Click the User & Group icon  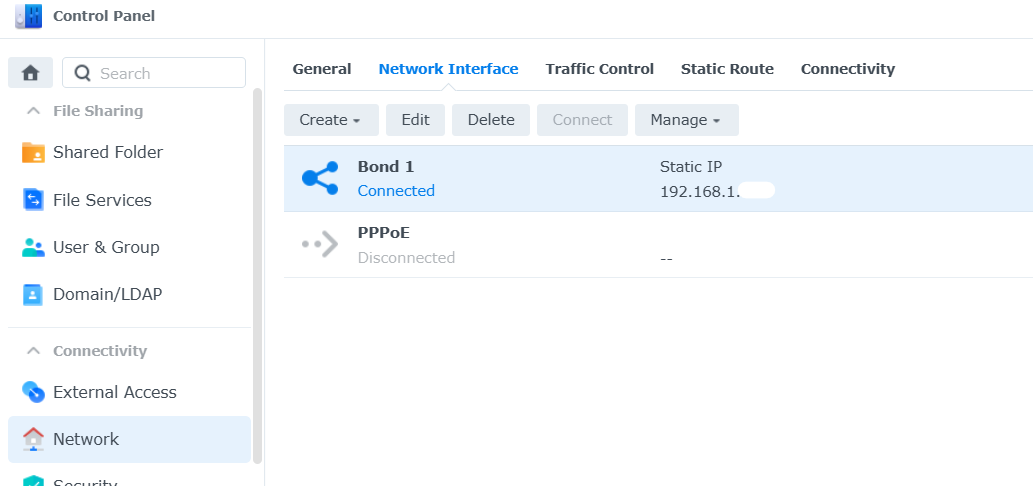click(33, 248)
